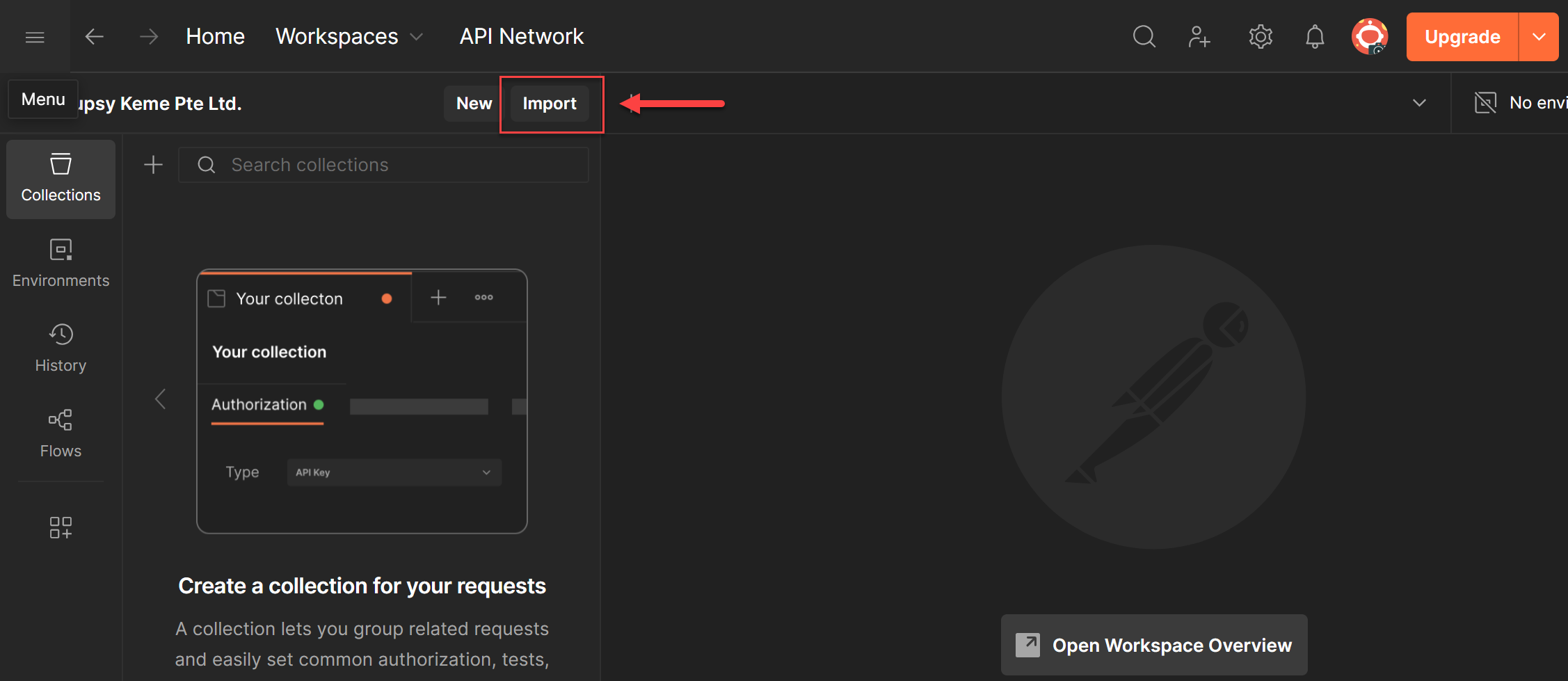Click the collection illustration thumbnail
The width and height of the screenshot is (1568, 681).
[x=362, y=401]
